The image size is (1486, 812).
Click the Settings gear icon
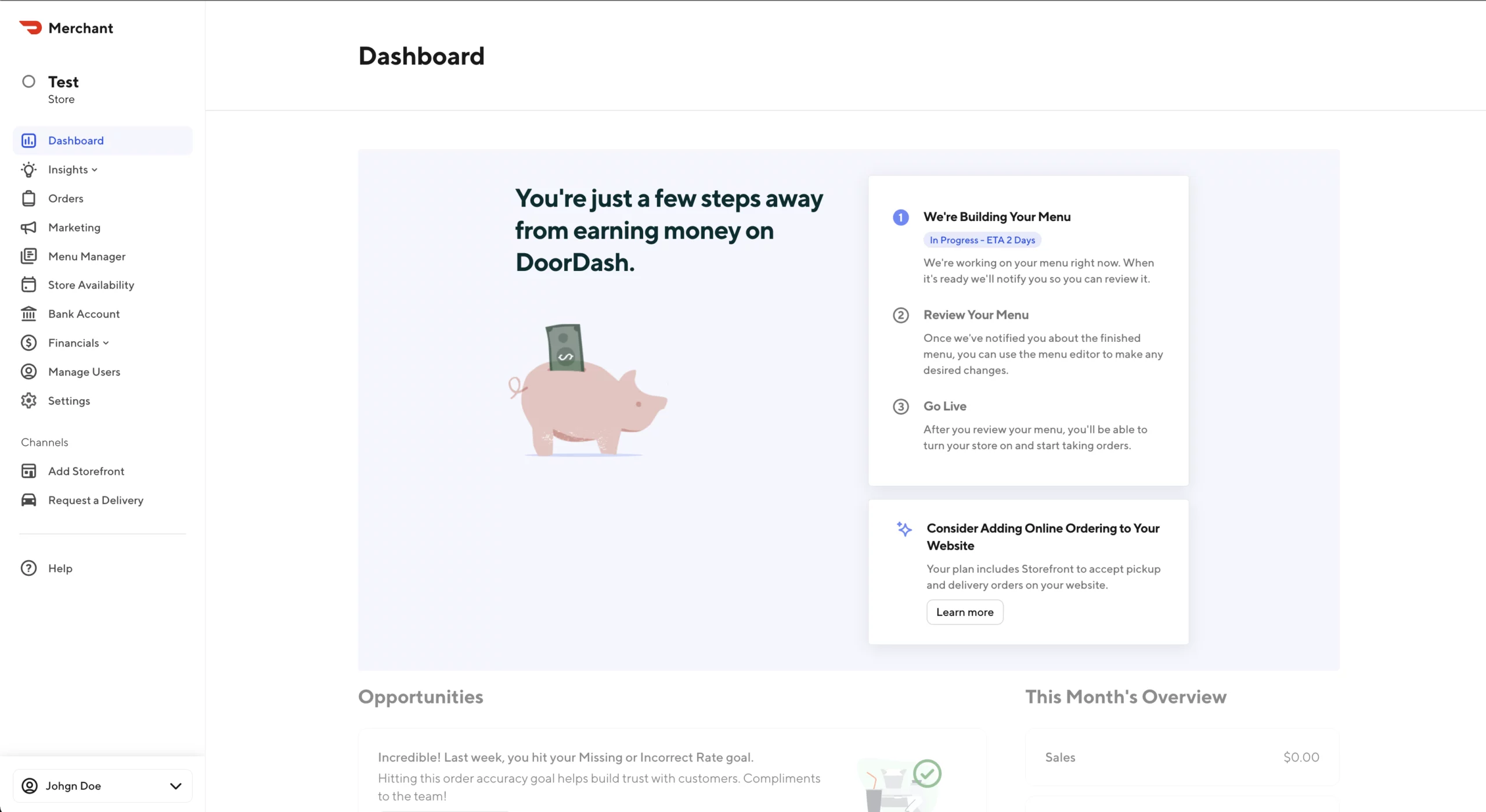[x=28, y=400]
